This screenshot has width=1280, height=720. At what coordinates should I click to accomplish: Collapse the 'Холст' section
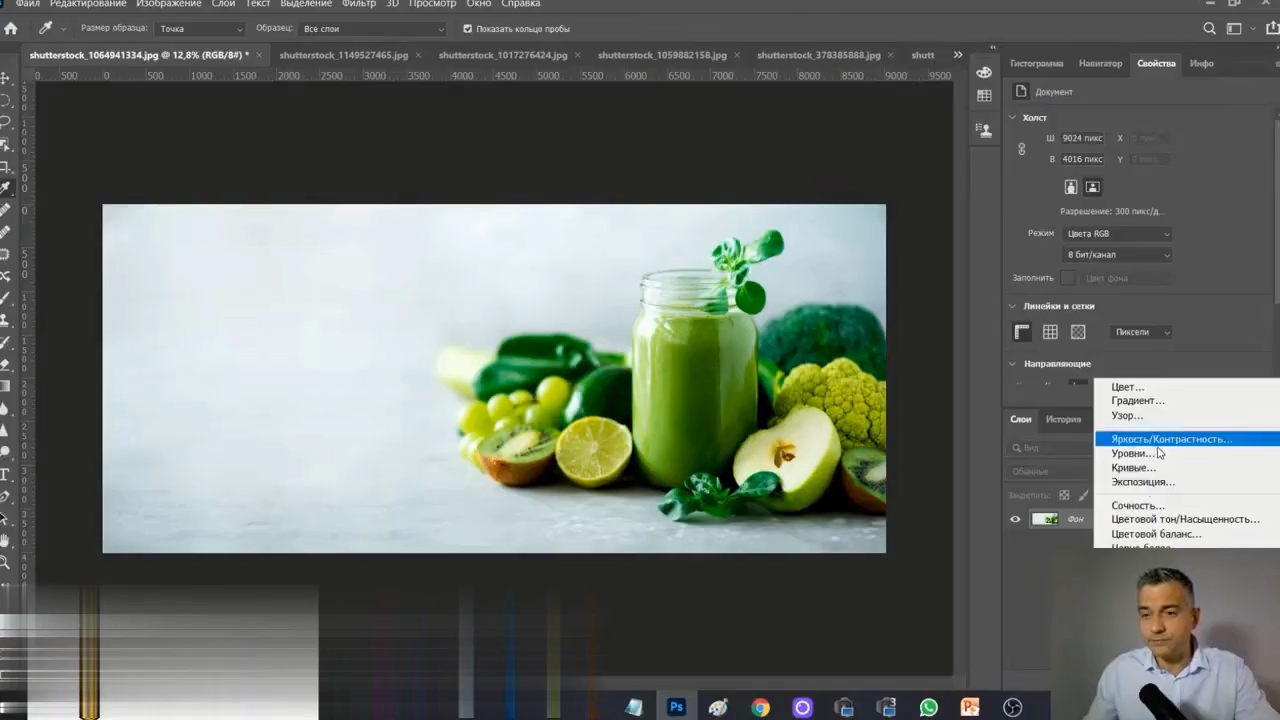coord(1012,118)
